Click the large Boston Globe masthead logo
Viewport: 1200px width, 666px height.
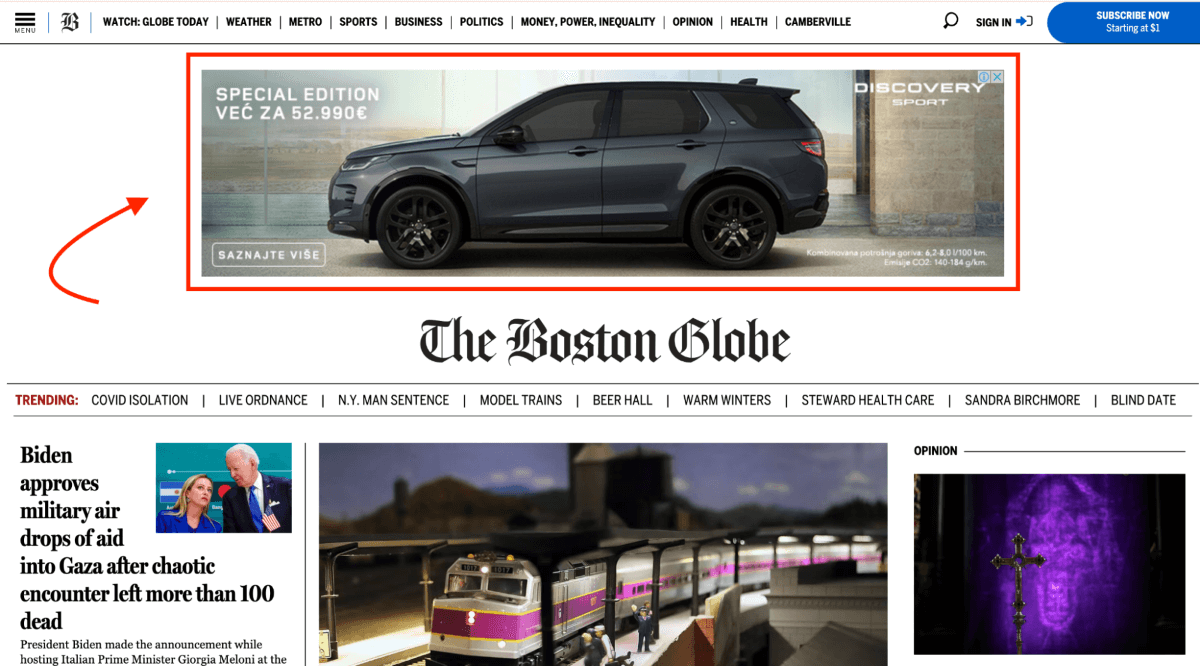click(x=604, y=341)
